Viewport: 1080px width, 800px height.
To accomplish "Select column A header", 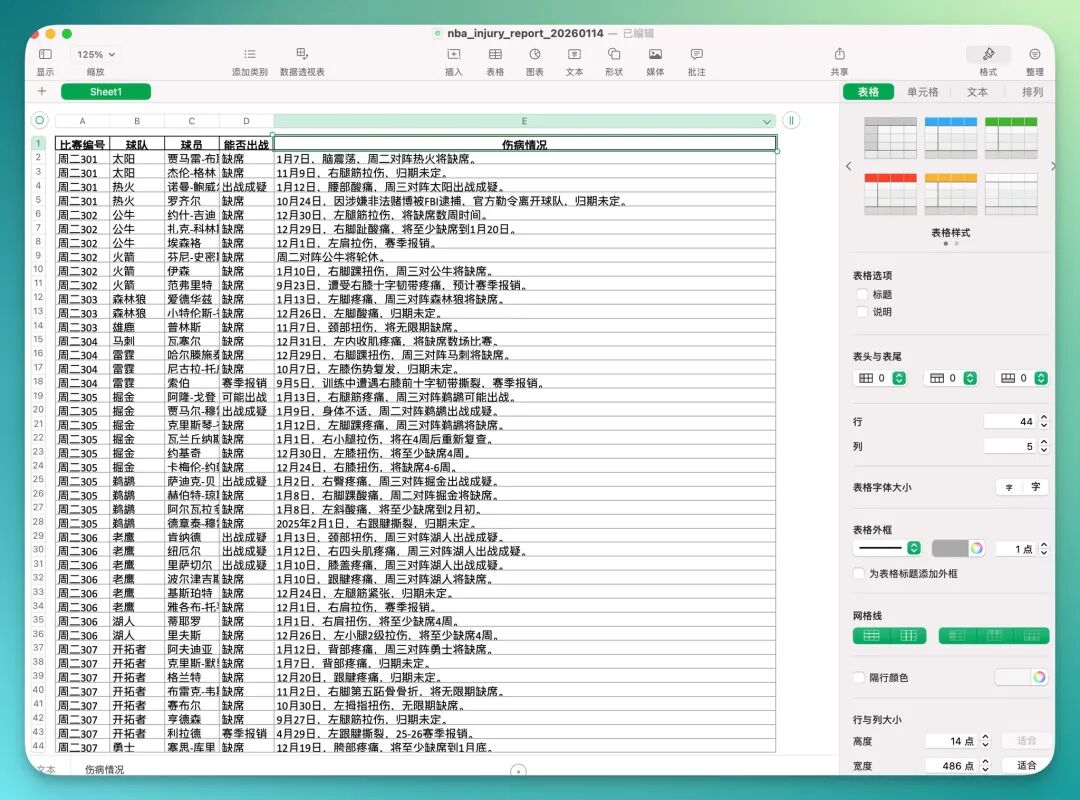I will 82,121.
